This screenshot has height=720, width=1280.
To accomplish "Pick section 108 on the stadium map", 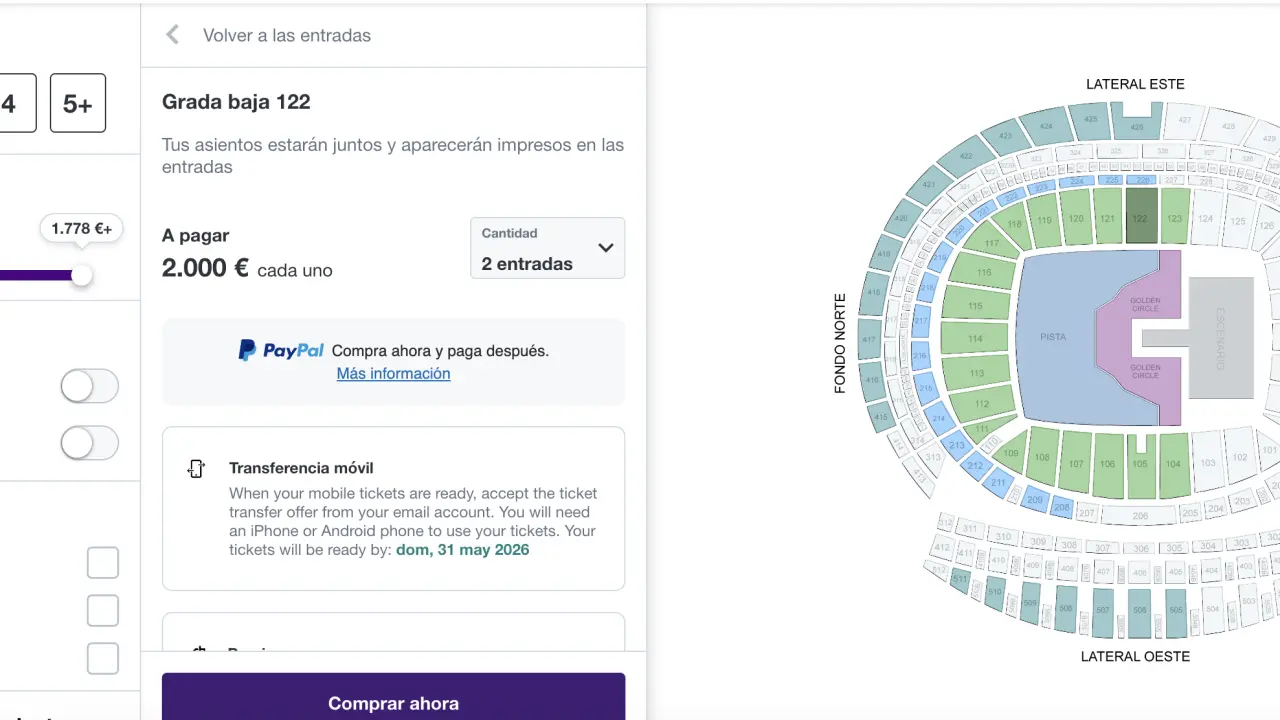I will point(1043,461).
